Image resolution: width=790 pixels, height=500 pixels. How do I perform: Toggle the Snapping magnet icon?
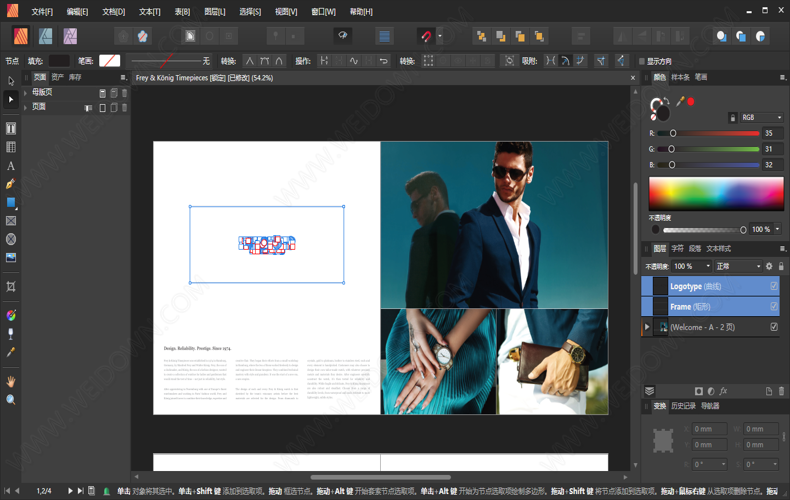pos(426,36)
